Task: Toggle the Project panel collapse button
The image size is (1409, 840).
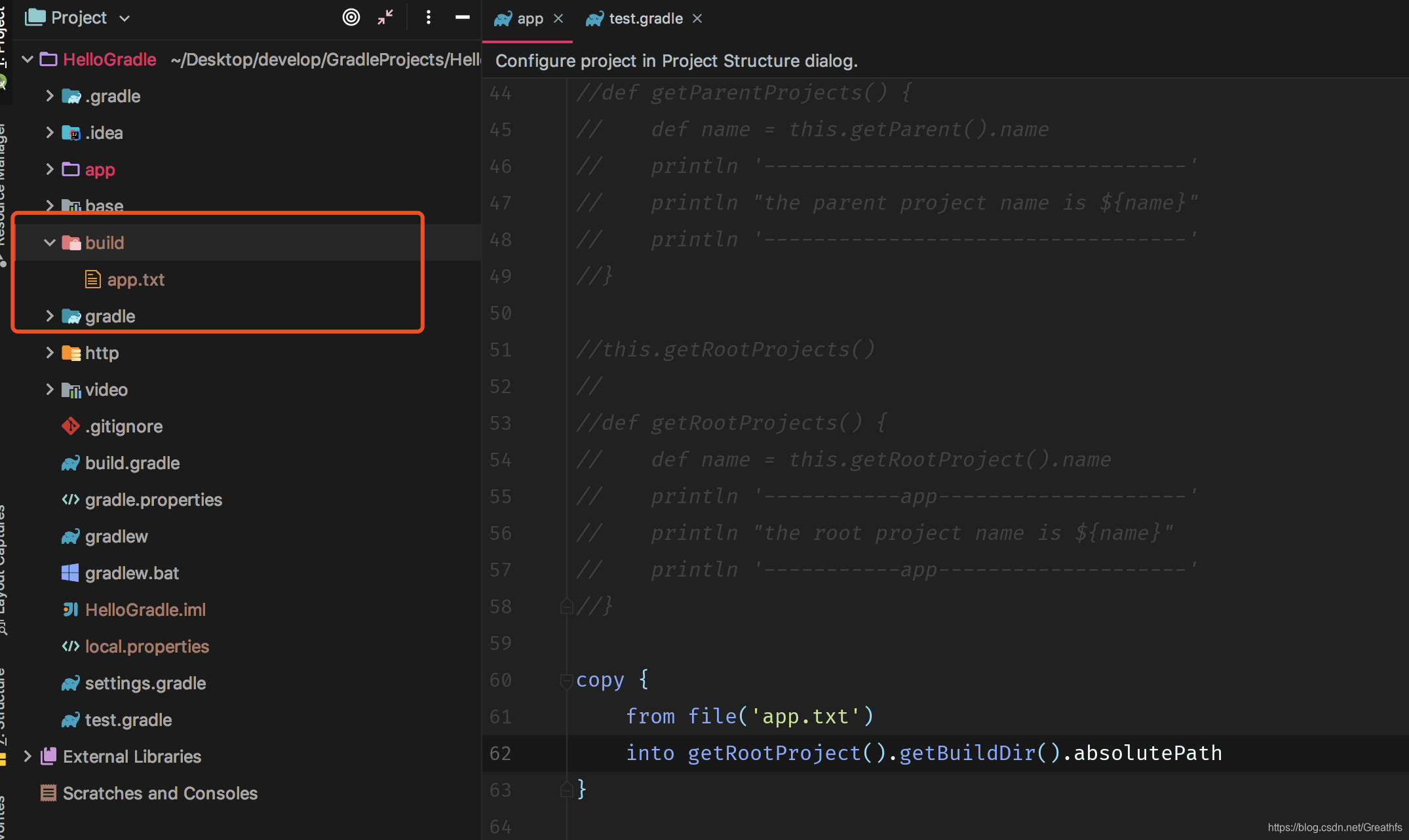Action: (x=462, y=17)
